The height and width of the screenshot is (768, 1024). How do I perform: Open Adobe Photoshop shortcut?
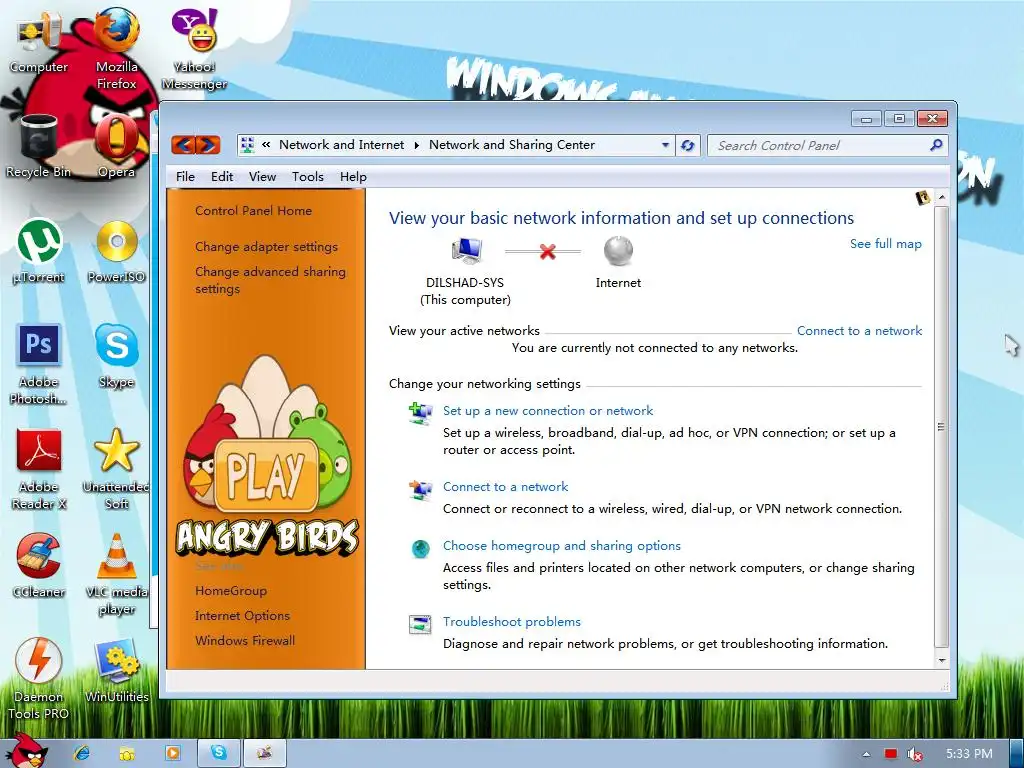[x=39, y=364]
